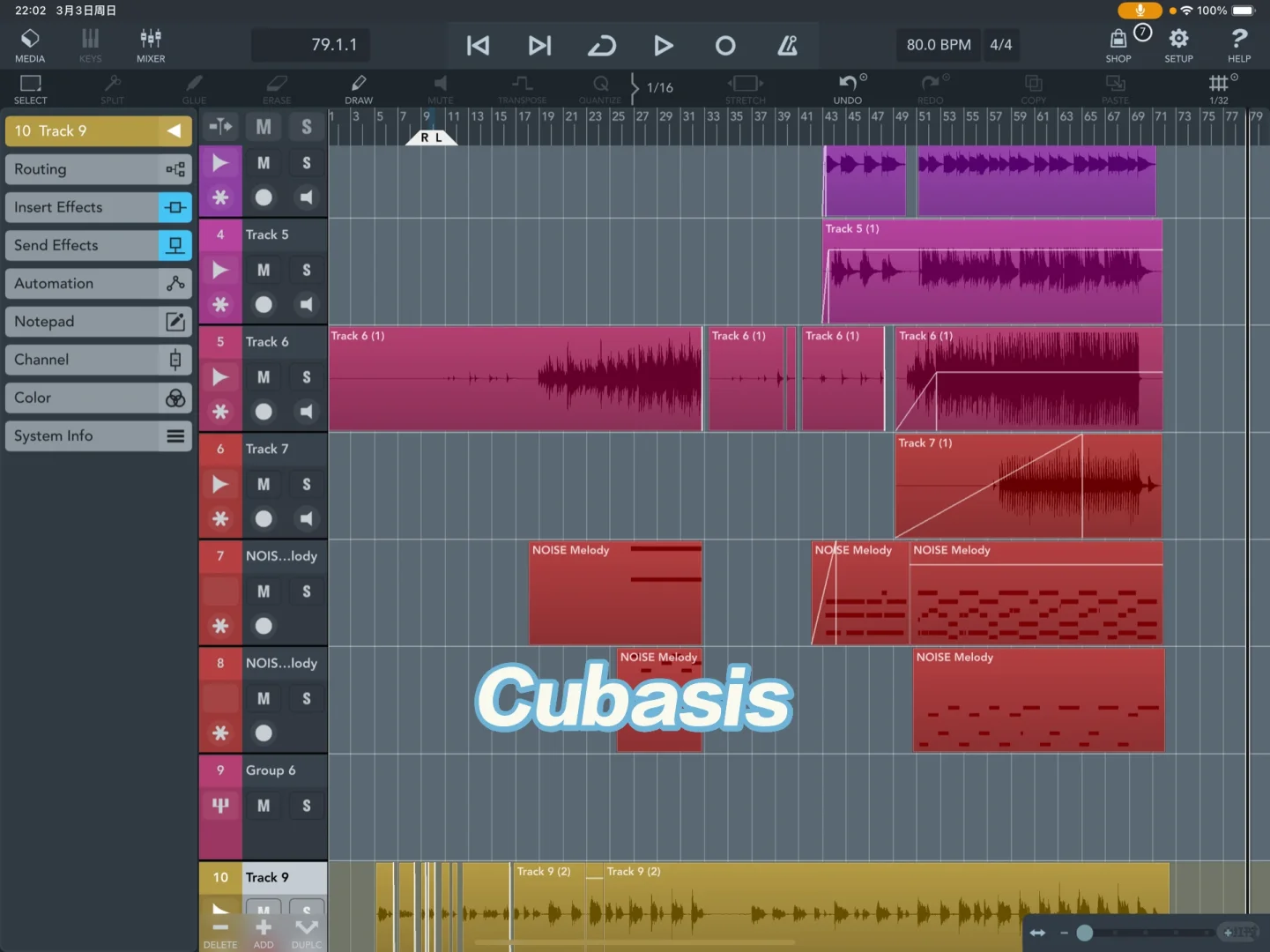
Task: Click asterisk icon on track 7 NOISE Melody
Action: (x=220, y=626)
